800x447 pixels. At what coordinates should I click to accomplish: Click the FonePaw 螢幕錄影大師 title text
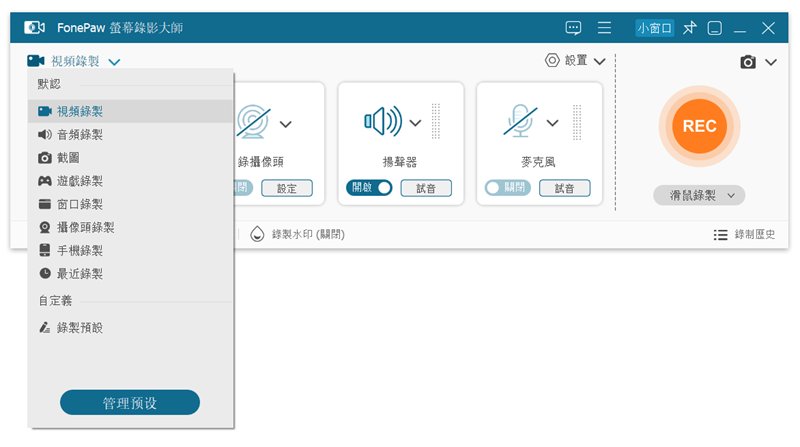coord(120,28)
